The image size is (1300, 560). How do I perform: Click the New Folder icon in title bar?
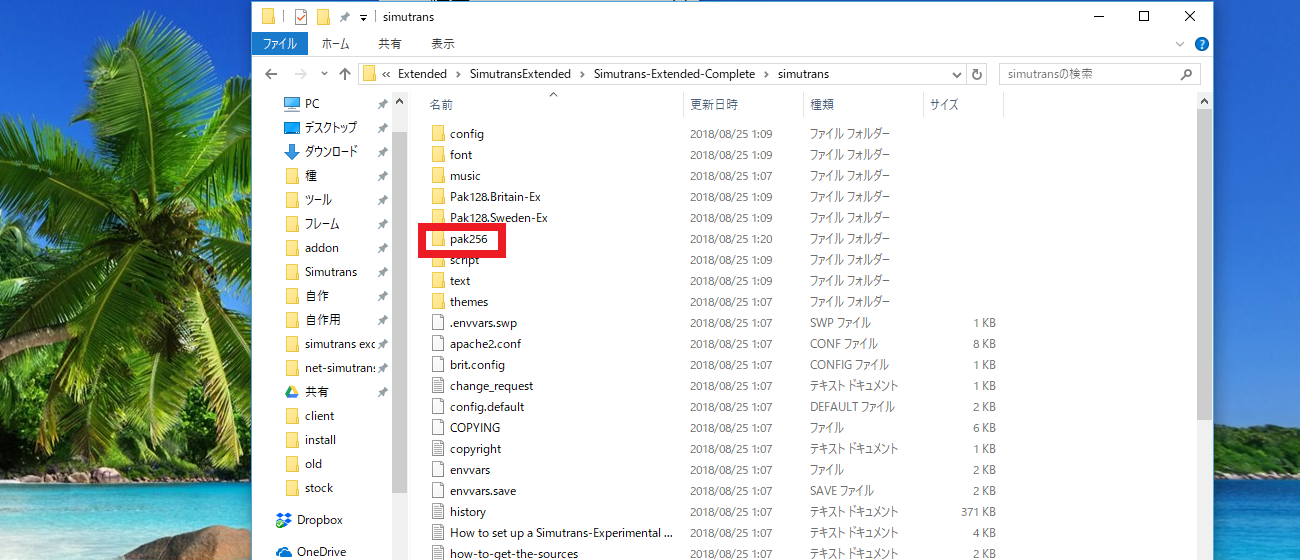click(323, 17)
